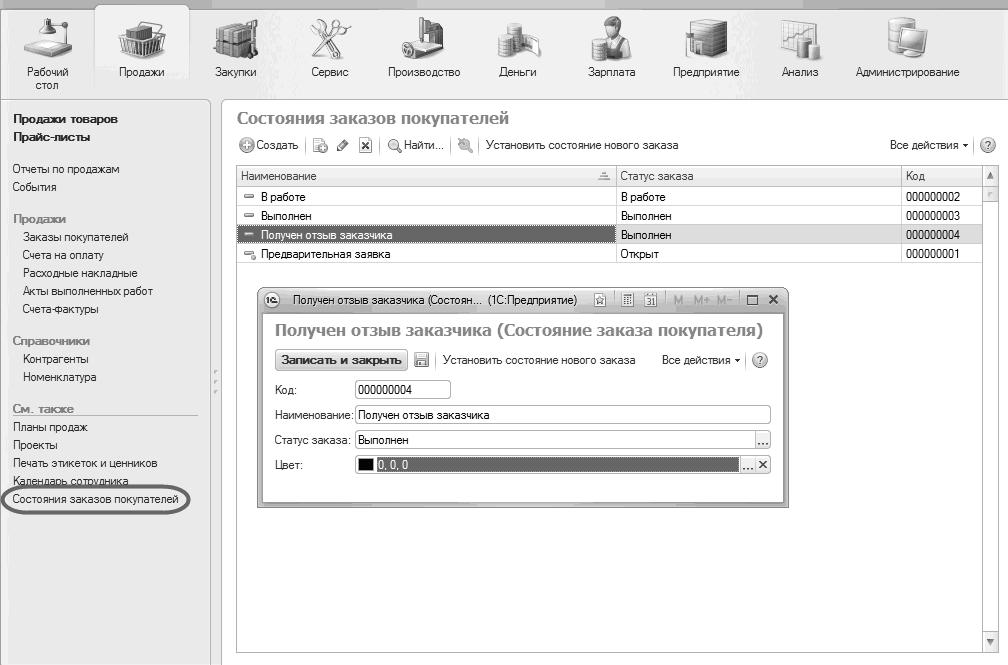Open the События link
Viewport: 1008px width, 665px height.
pos(35,187)
